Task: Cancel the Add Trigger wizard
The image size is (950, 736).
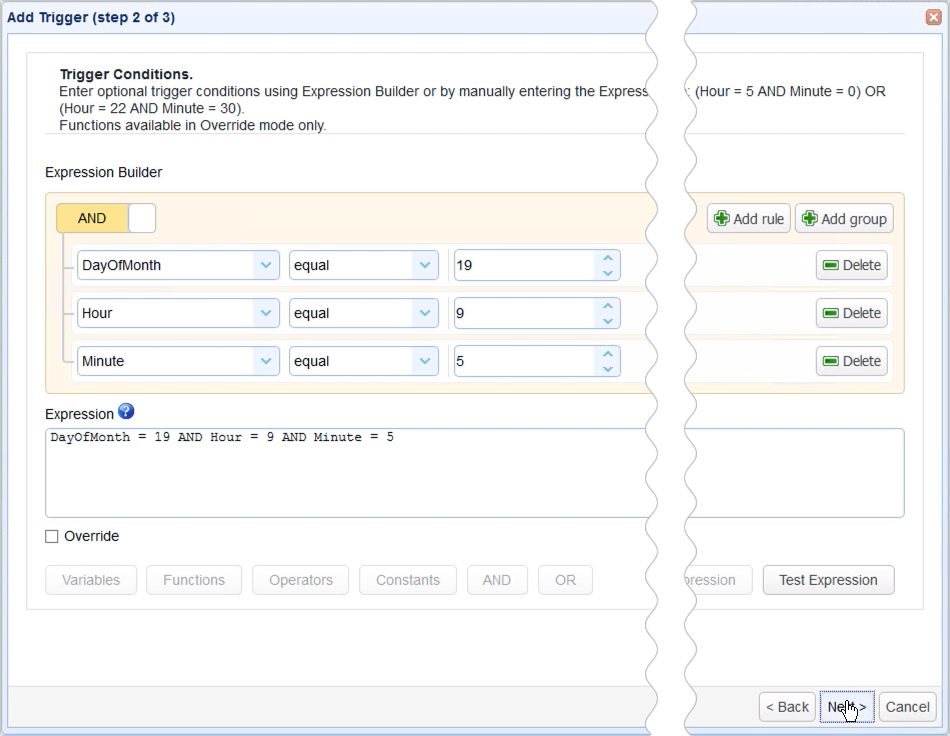Action: click(907, 707)
